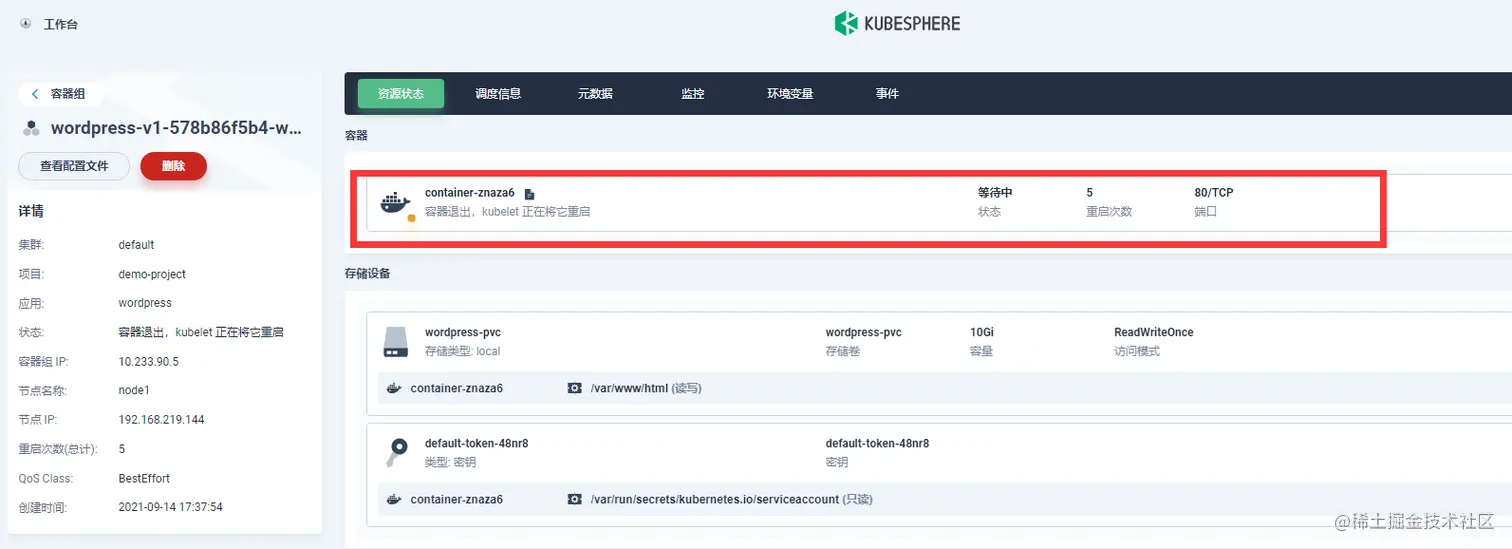The width and height of the screenshot is (1512, 549).
Task: Click Docker icon in serviceaccount mount row
Action: [x=394, y=499]
